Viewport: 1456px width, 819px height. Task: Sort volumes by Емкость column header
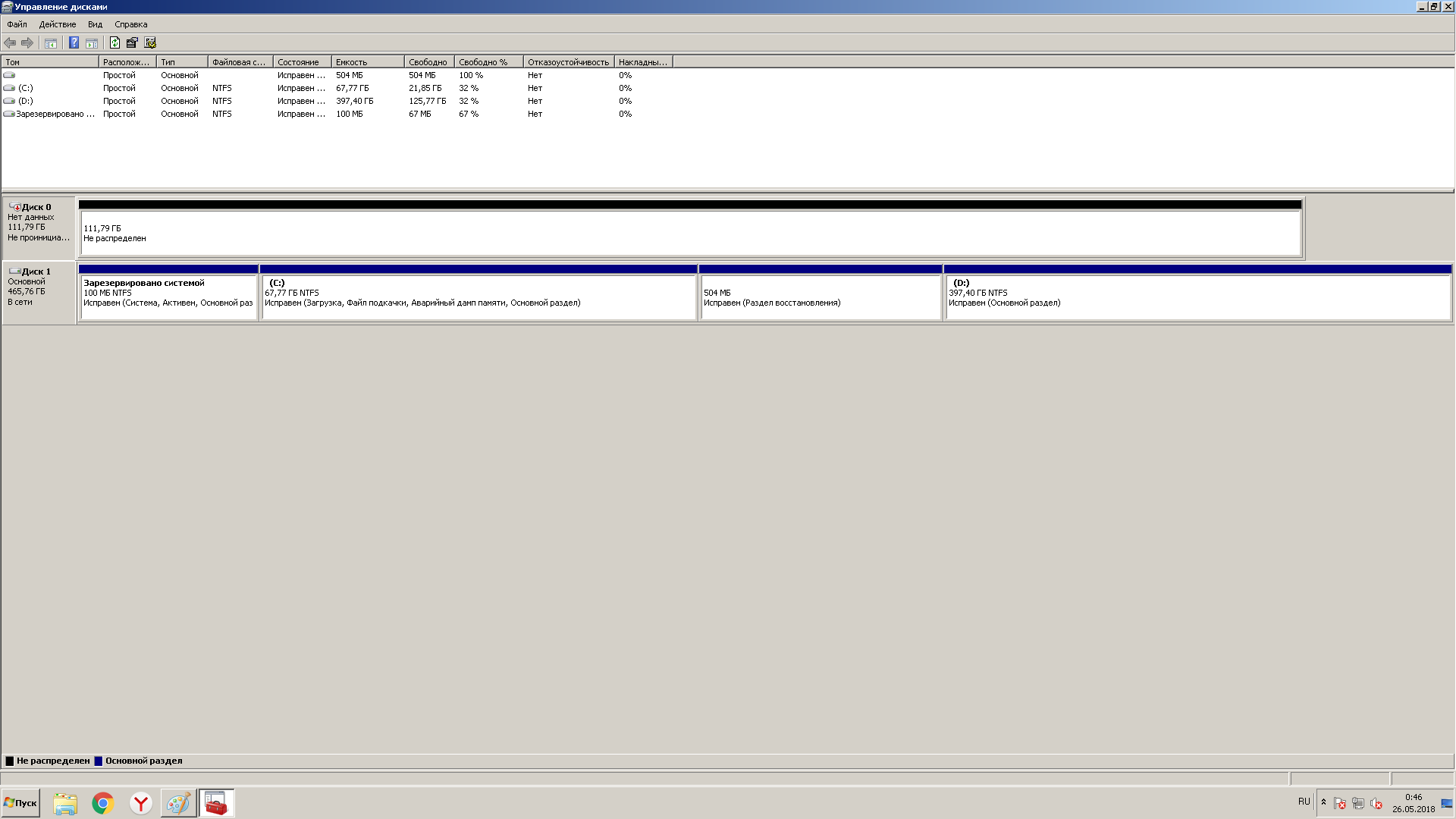tap(367, 62)
